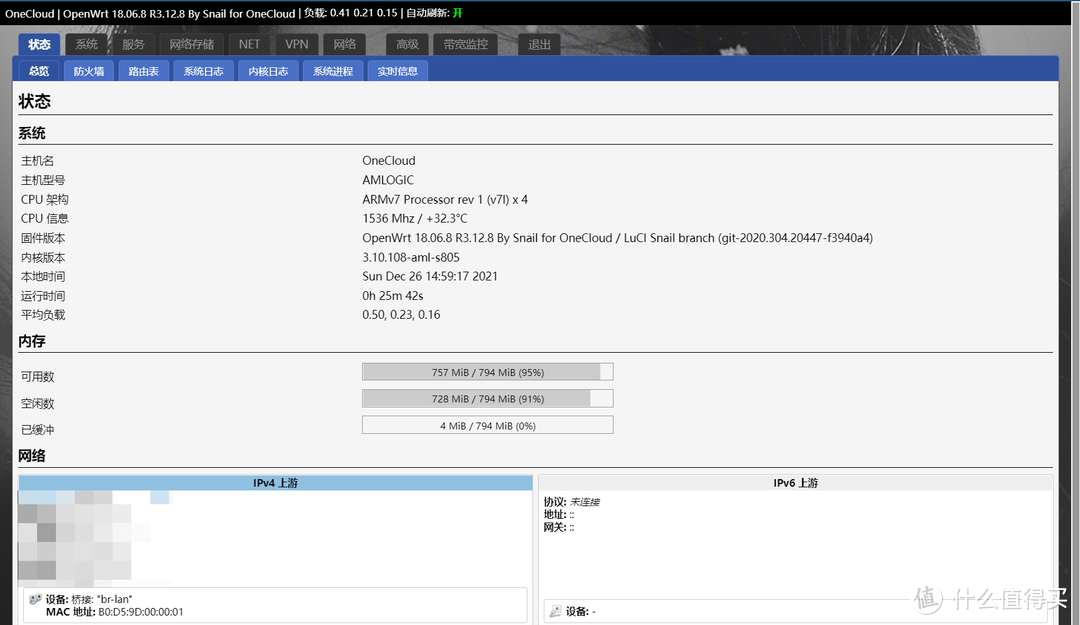
Task: Open the VPN menu tab
Action: click(297, 44)
